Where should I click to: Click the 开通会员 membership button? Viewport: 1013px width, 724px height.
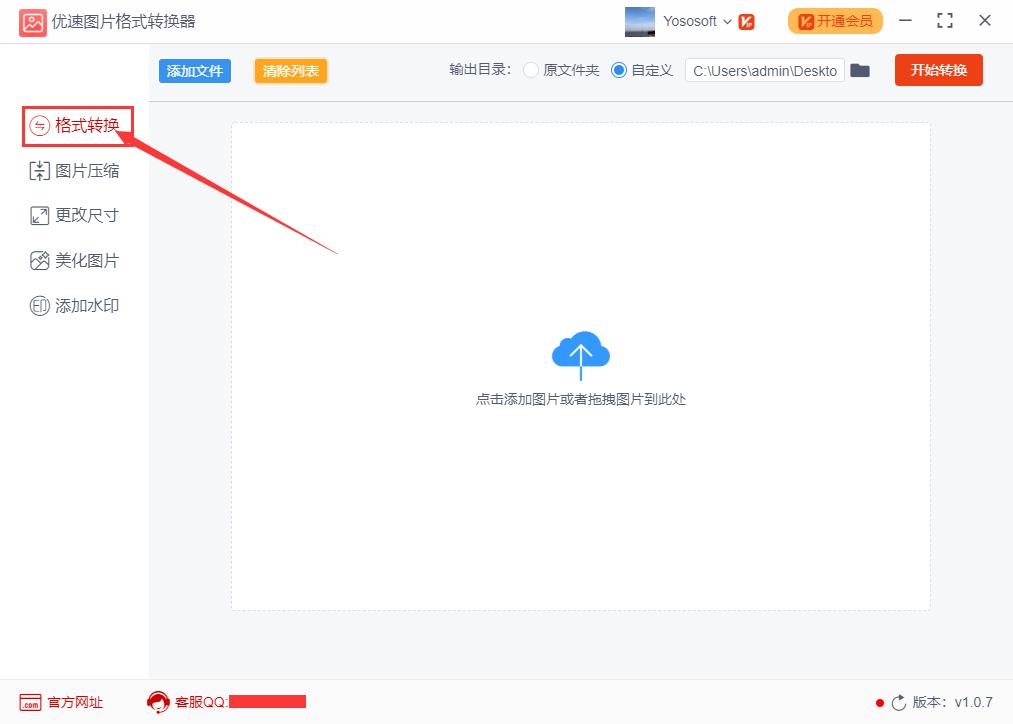(834, 20)
